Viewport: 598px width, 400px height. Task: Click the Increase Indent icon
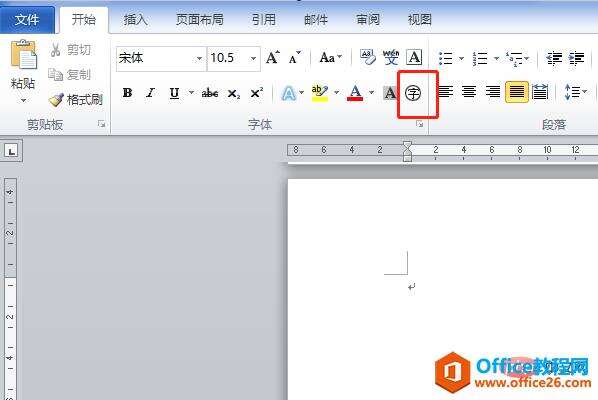[x=577, y=58]
